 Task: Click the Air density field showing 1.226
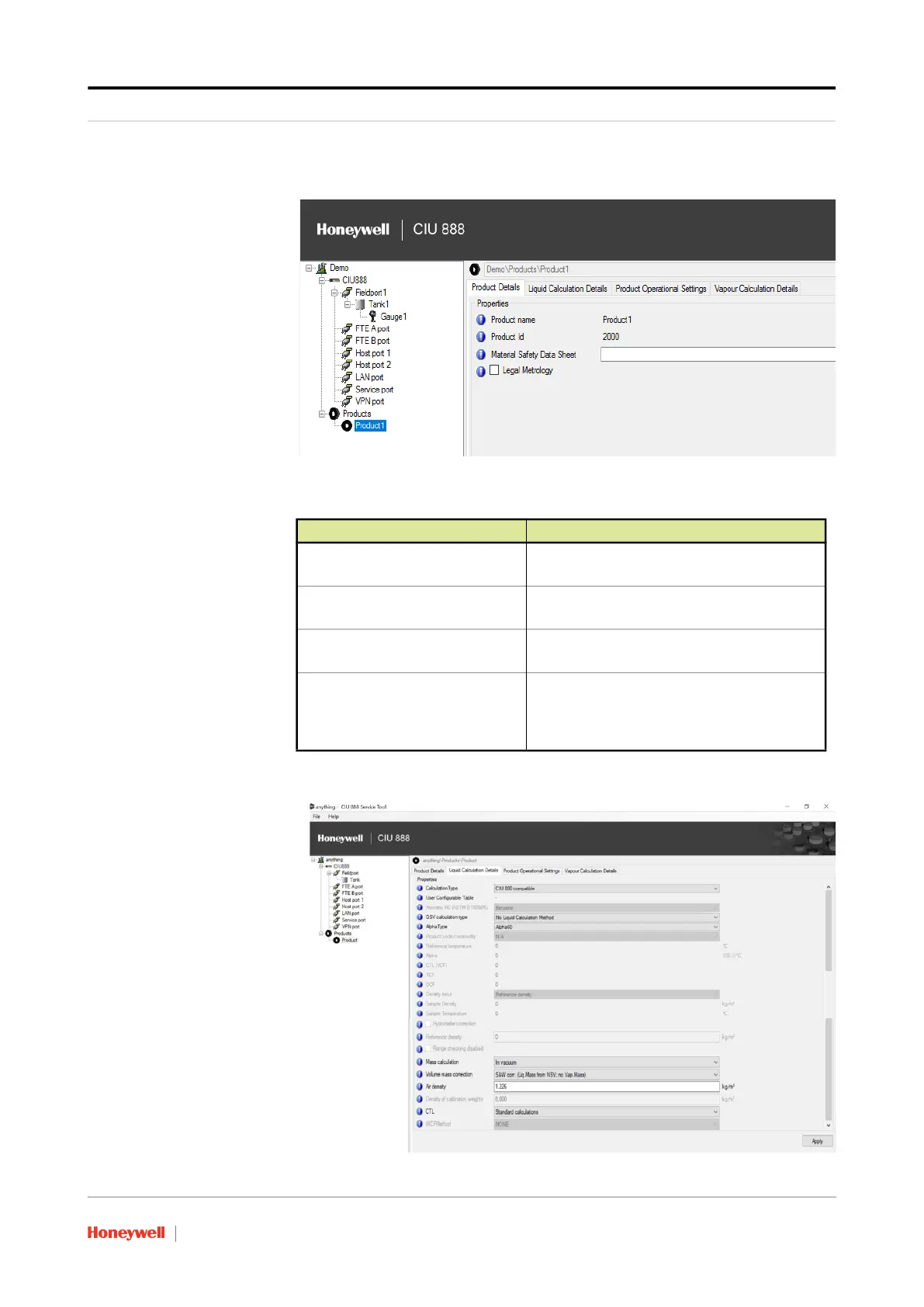[607, 1087]
